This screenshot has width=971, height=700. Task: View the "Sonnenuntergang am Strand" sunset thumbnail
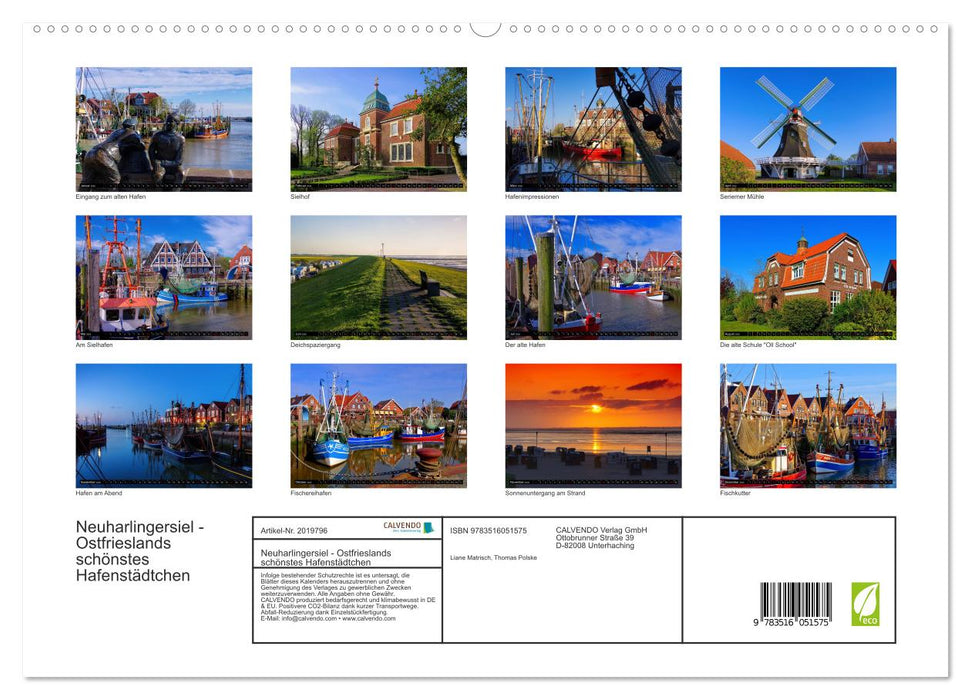[x=592, y=425]
